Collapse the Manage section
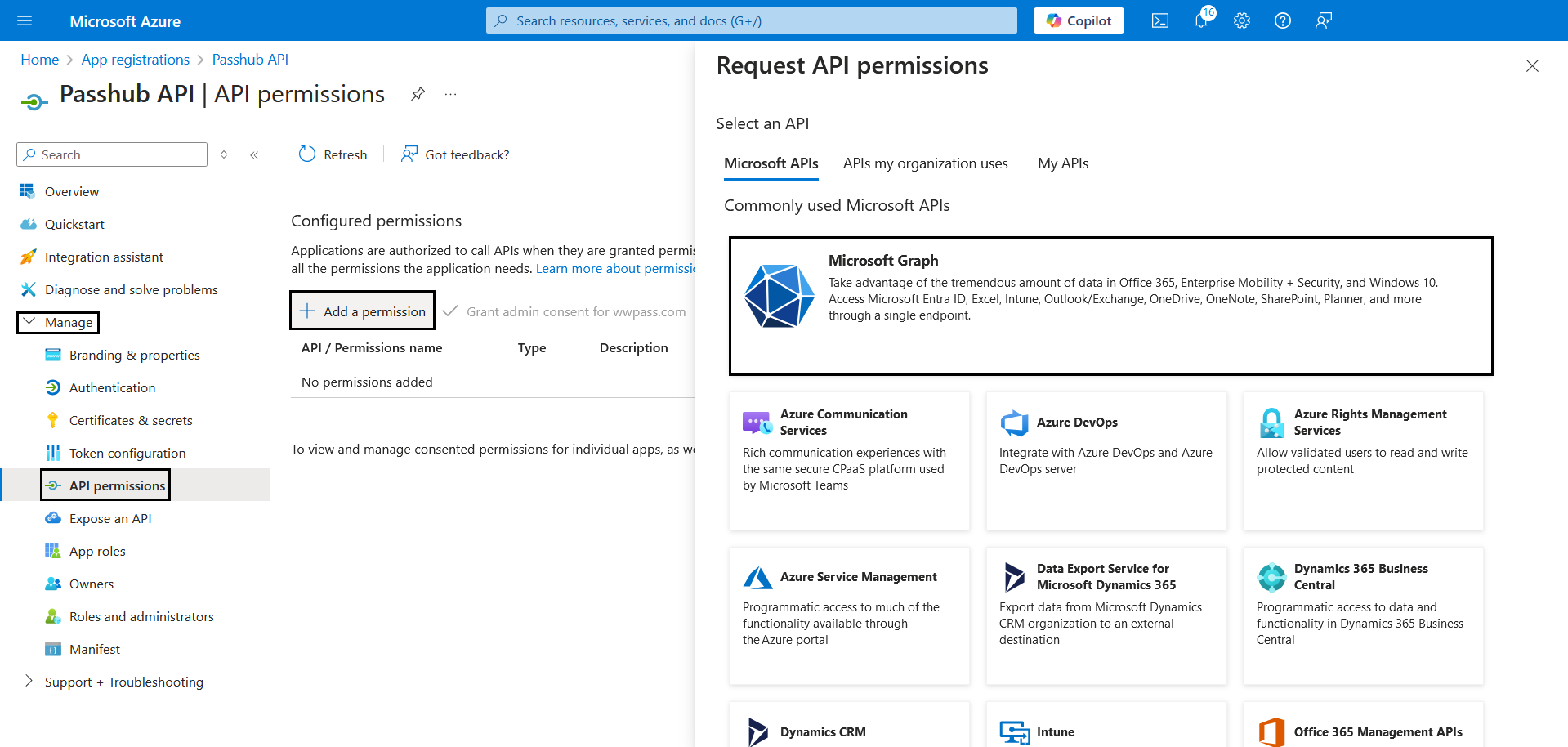Viewport: 1568px width, 747px height. point(58,322)
